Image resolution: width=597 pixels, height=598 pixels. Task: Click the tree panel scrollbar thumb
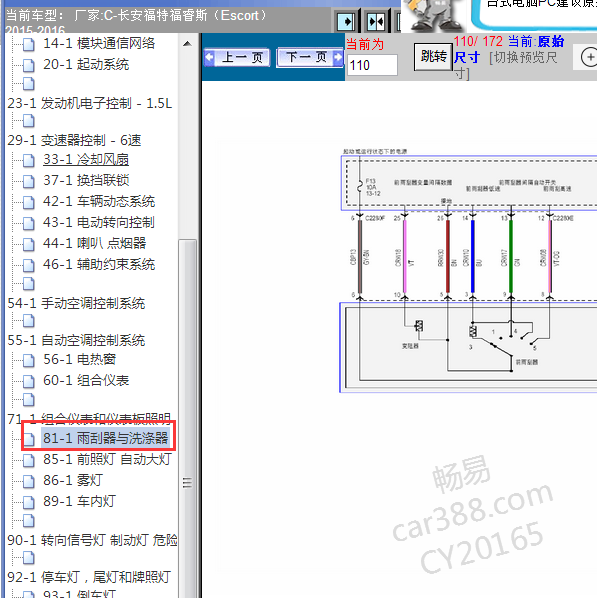coord(187,418)
